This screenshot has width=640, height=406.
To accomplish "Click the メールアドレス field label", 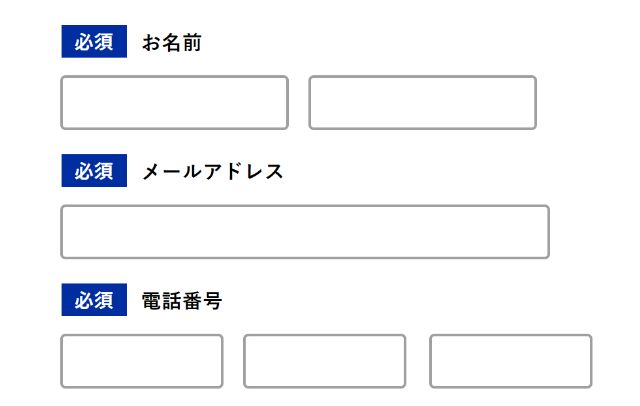I will tap(212, 171).
